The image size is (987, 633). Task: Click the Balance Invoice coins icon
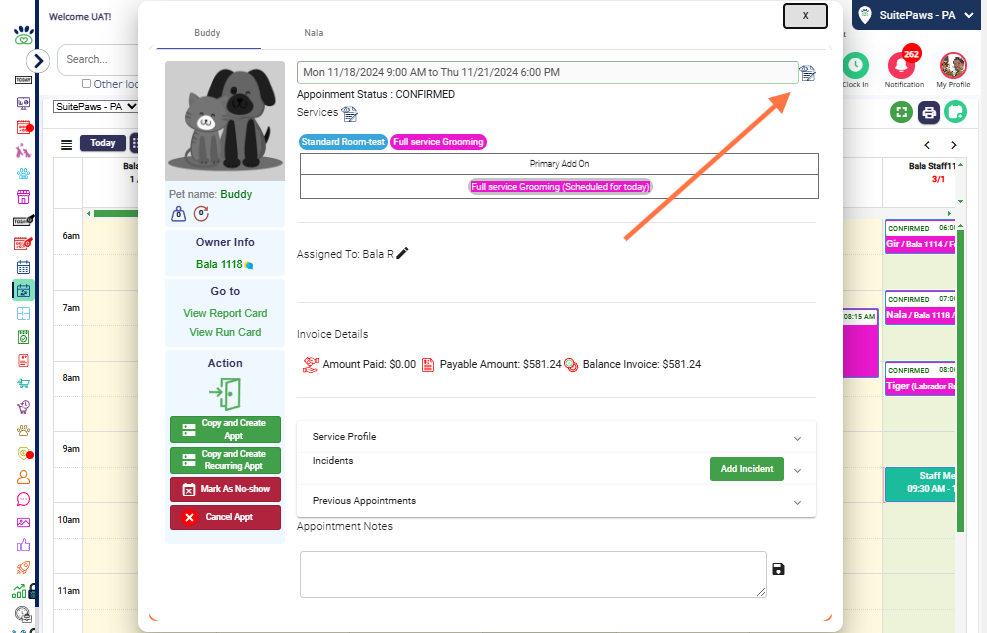coord(572,365)
